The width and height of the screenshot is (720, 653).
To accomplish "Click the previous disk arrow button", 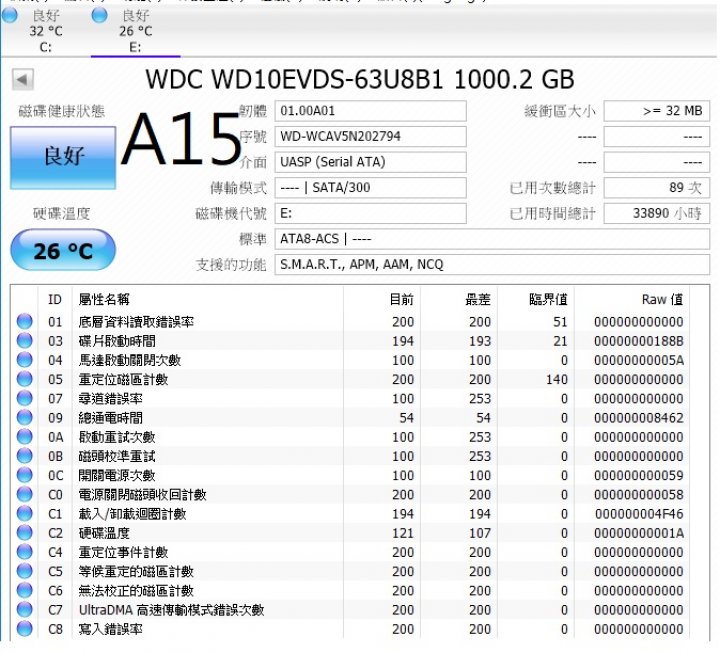I will tap(22, 79).
